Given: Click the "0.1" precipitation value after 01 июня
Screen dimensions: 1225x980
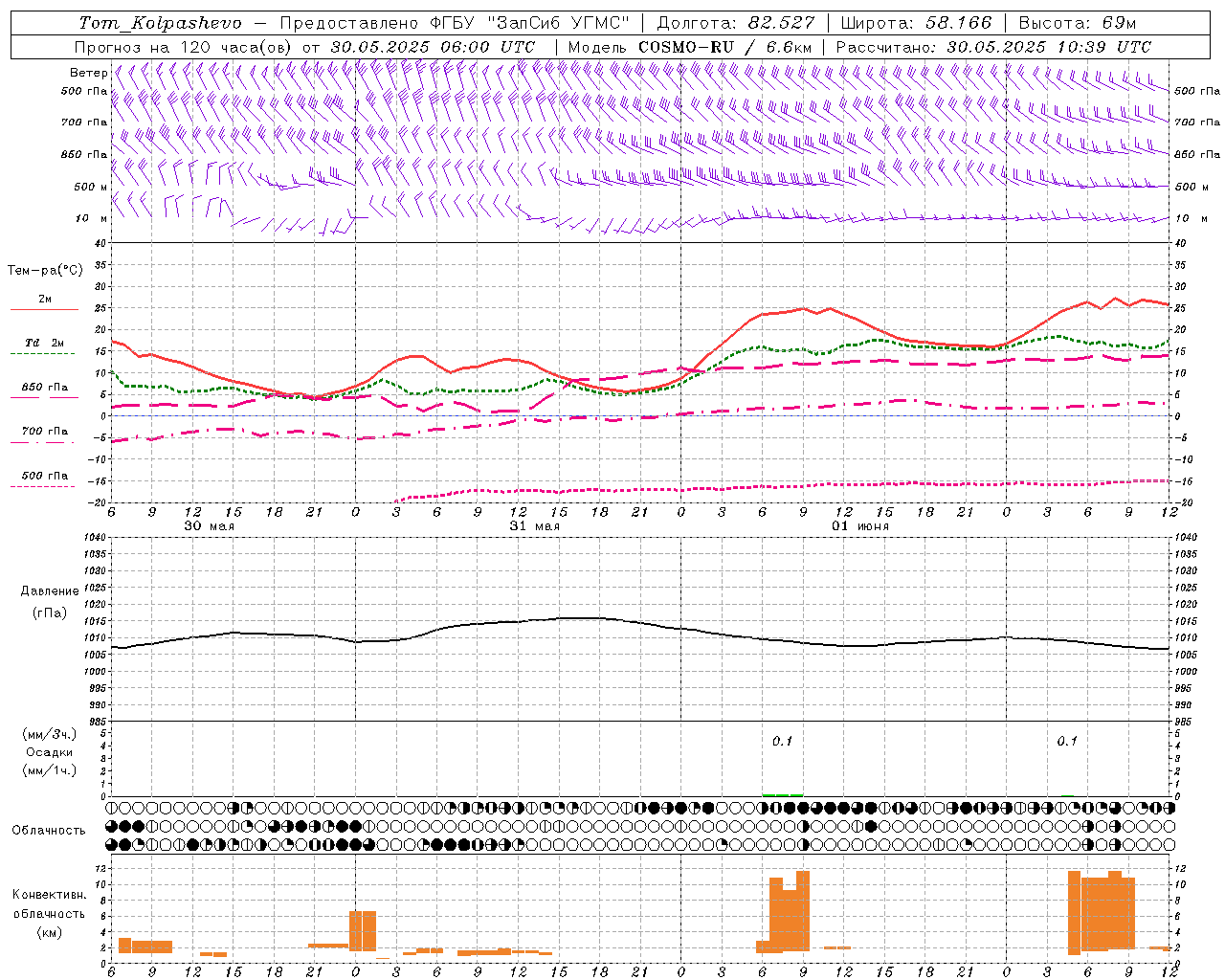Looking at the screenshot, I should click(1067, 742).
